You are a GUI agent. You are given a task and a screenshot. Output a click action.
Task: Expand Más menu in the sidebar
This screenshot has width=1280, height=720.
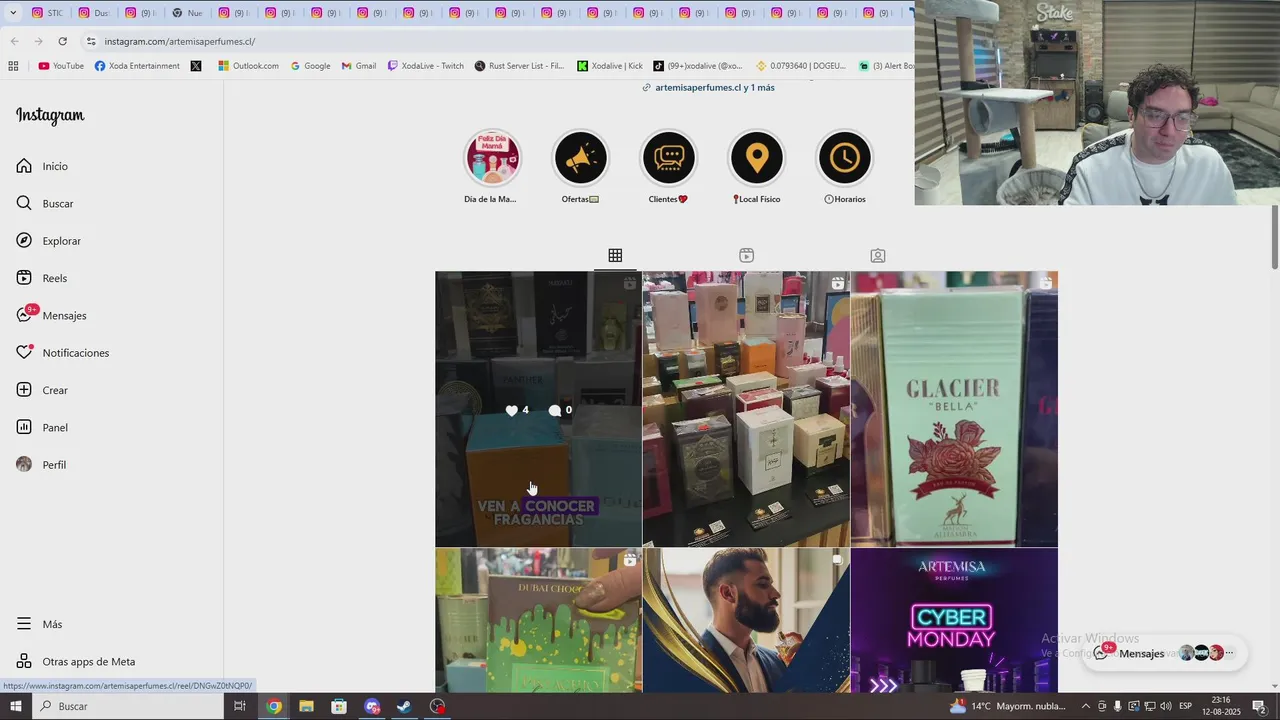(x=40, y=624)
